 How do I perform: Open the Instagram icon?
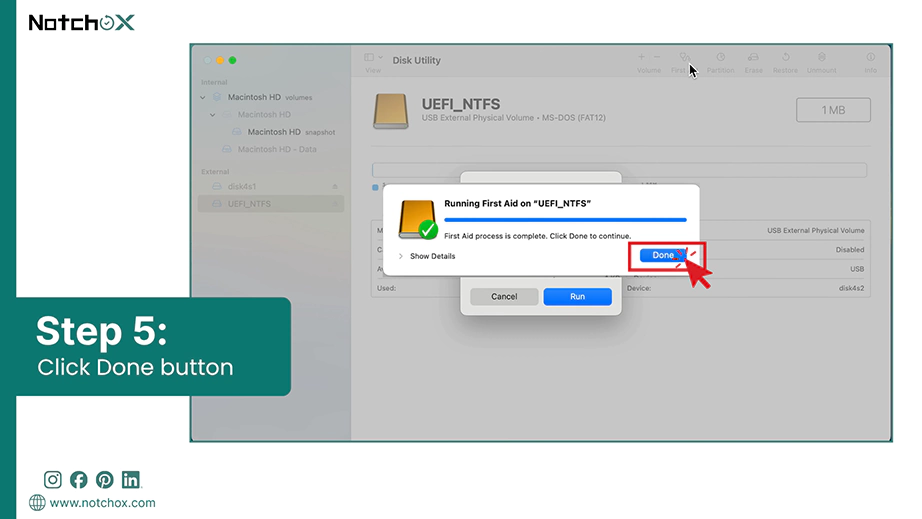(x=52, y=480)
